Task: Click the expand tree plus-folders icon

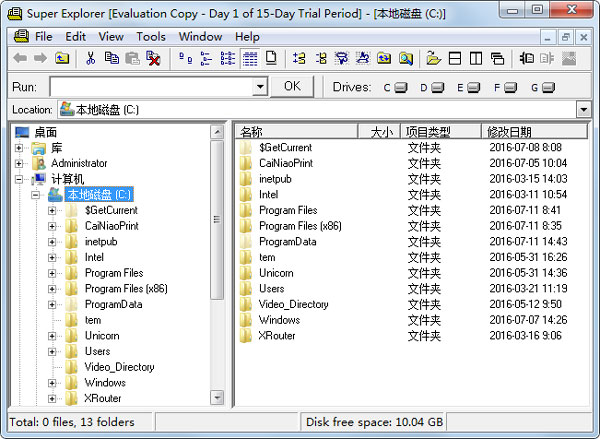Action: pyautogui.click(x=299, y=59)
